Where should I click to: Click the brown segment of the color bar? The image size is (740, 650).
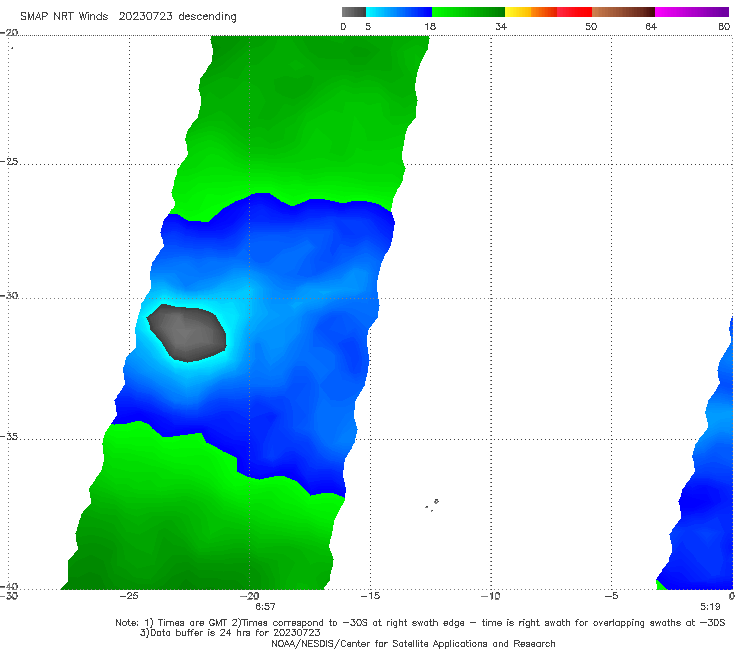click(x=623, y=12)
